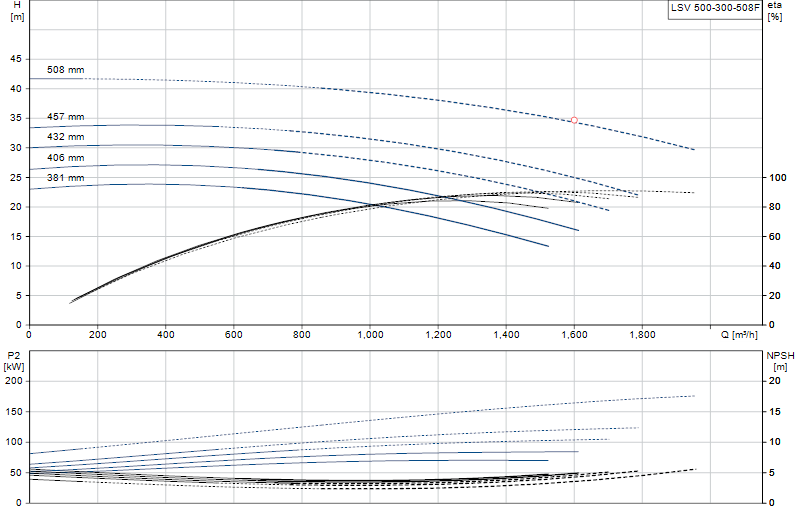Select the 457 mm impeller curve label
Viewport: 800px width, 520px height.
click(x=65, y=117)
